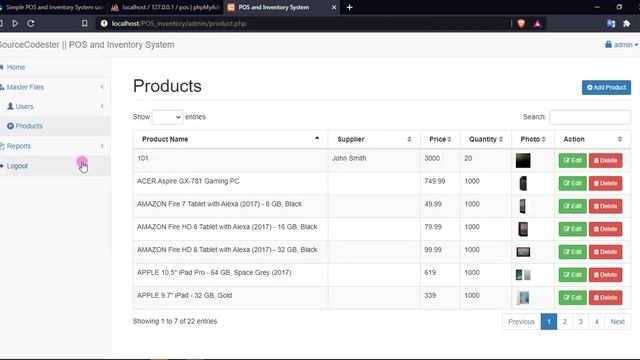This screenshot has width=640, height=360.
Task: Delete AMAZON Fire HD 8 32 GB row
Action: 605,252
